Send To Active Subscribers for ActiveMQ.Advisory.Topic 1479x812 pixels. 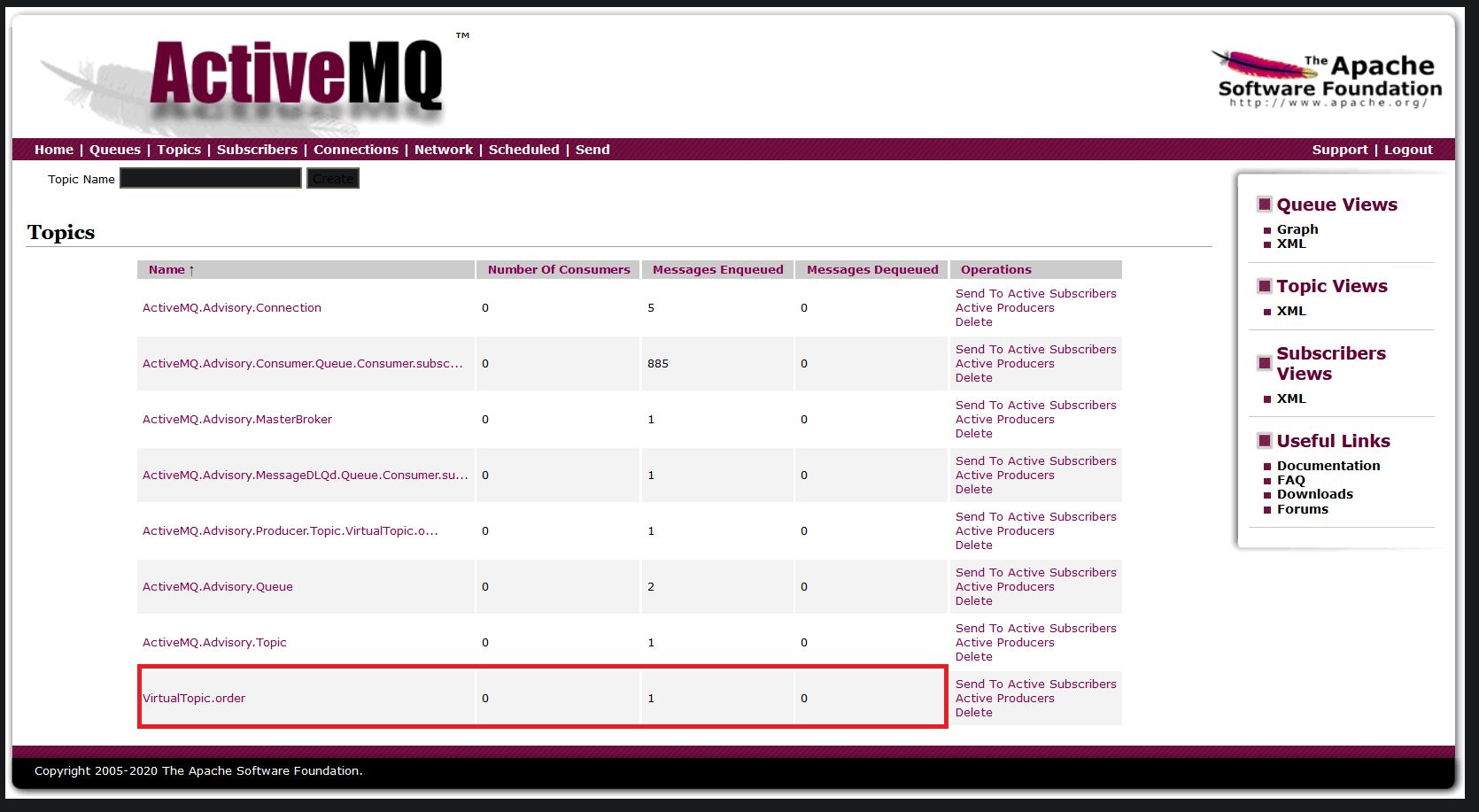1036,628
